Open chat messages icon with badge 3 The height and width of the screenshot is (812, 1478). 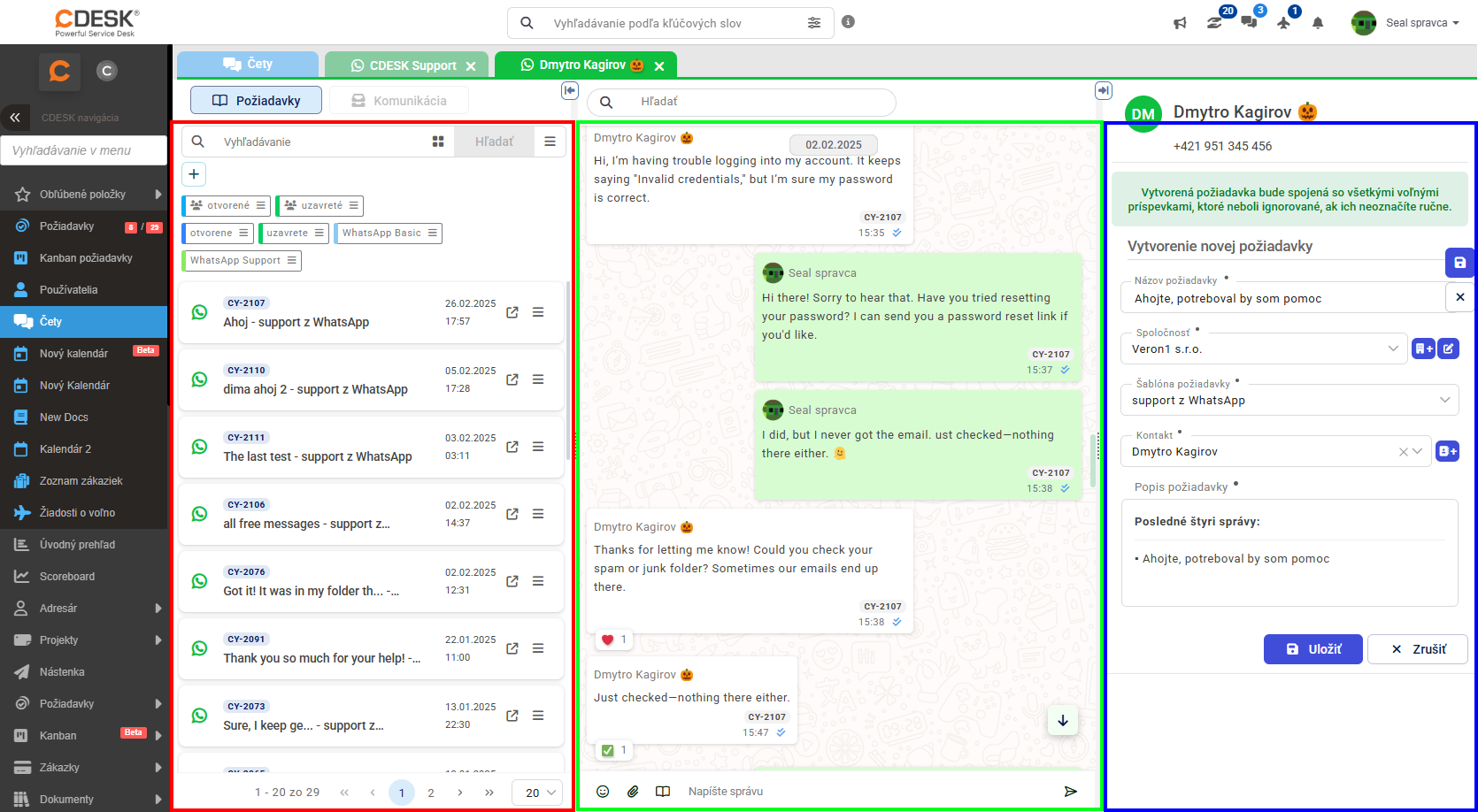click(1250, 23)
